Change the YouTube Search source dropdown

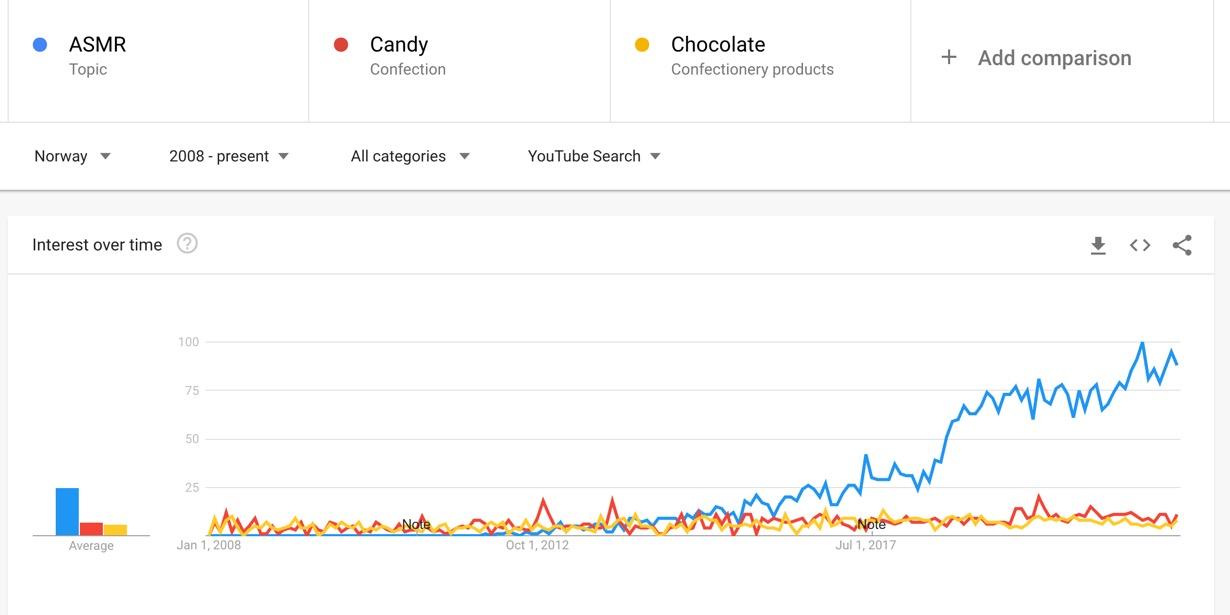pos(594,156)
